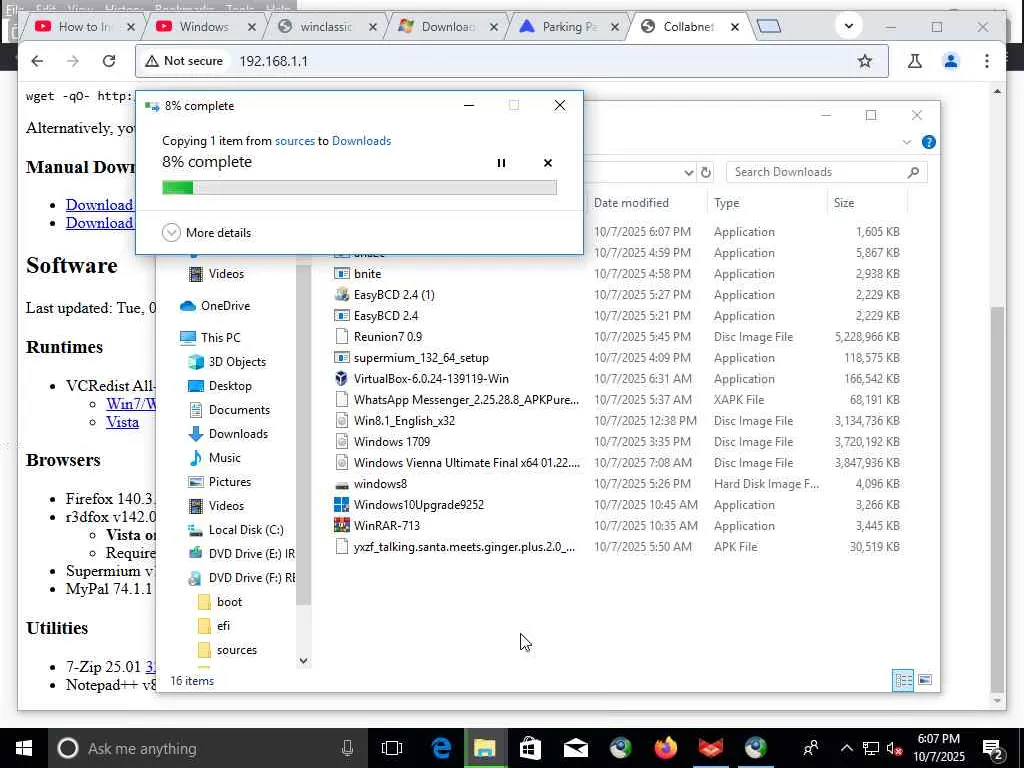Expand More details in copy dialog

pyautogui.click(x=206, y=232)
